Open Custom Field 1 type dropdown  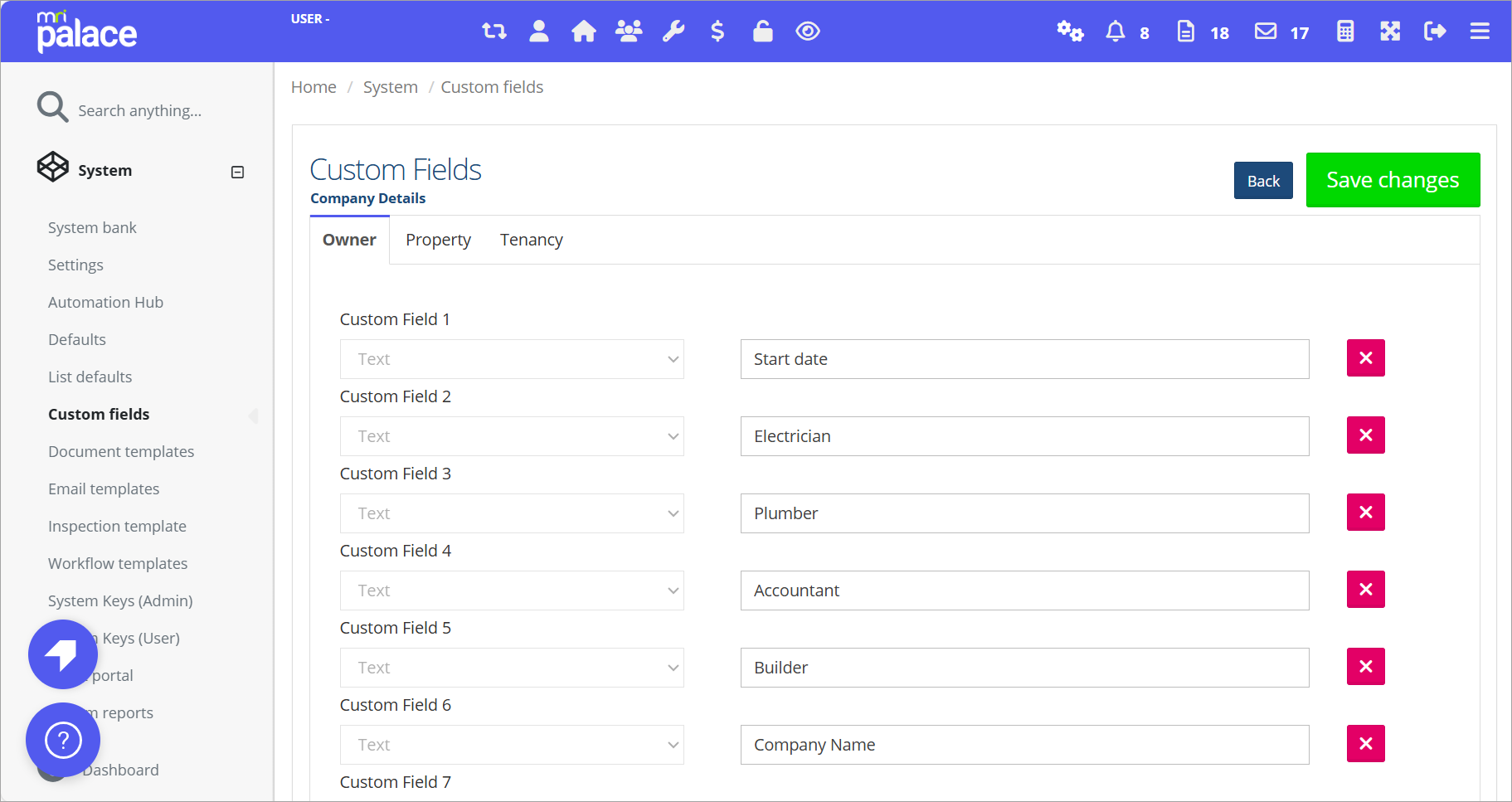coord(512,359)
